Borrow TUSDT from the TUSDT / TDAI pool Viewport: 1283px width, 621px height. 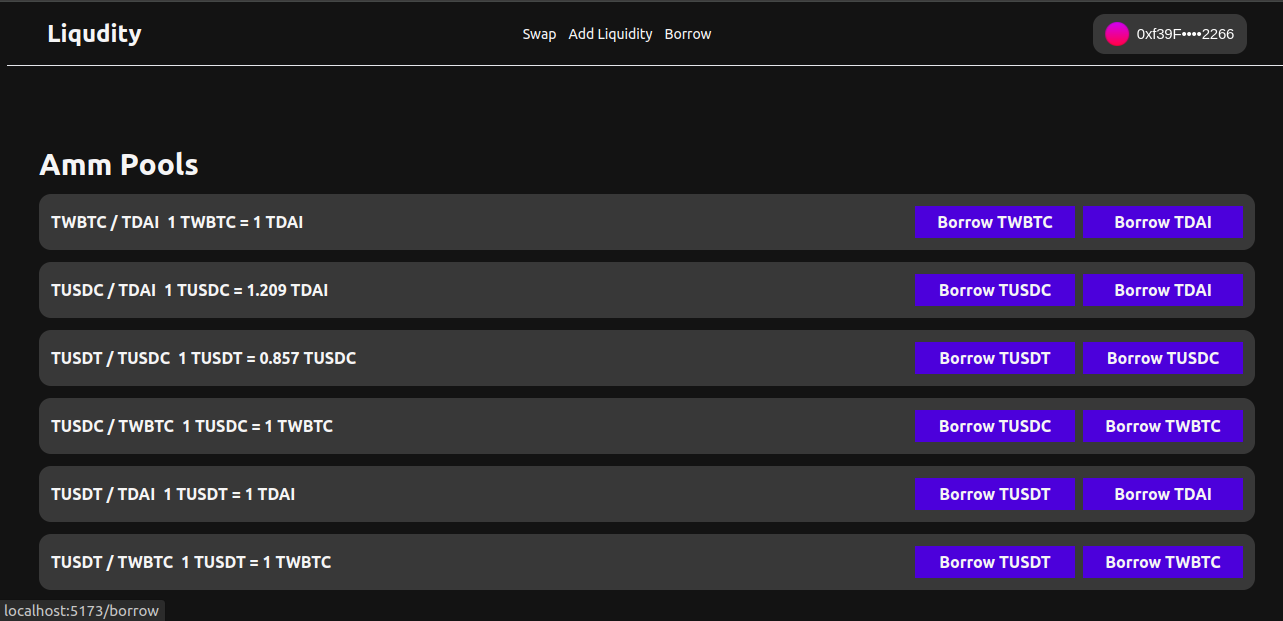(x=995, y=494)
